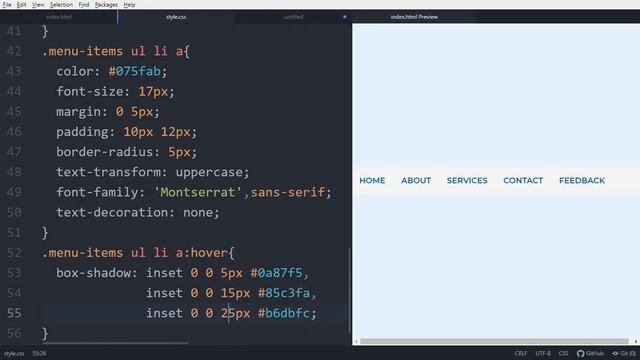
Task: Click the text-transform property name
Action: point(108,172)
